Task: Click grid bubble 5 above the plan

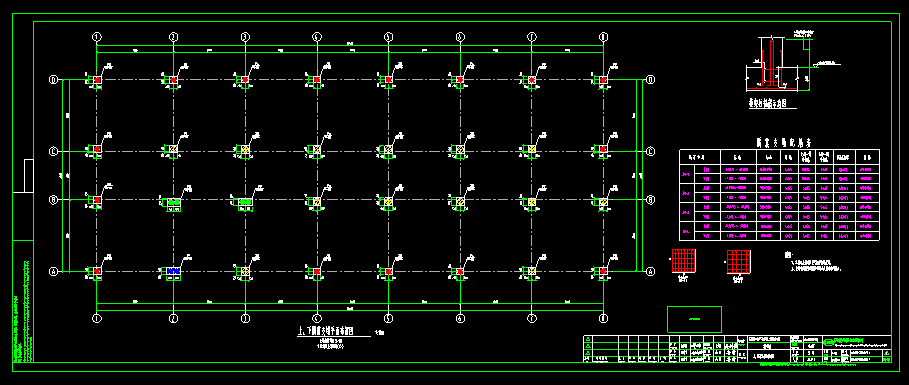Action: [388, 37]
